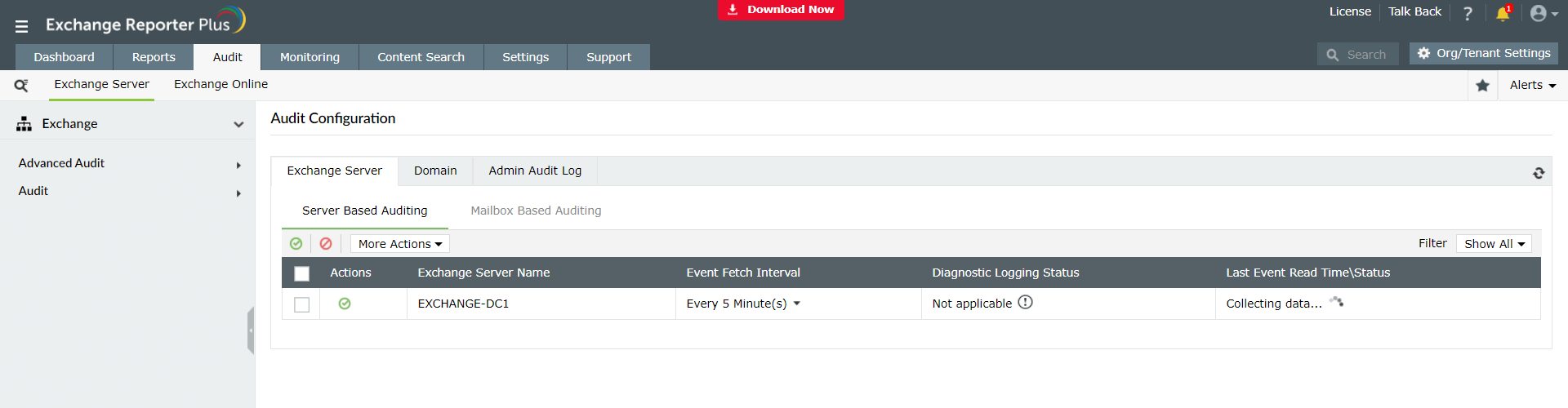Image resolution: width=1568 pixels, height=408 pixels.
Task: Open the Domain configuration tab
Action: click(435, 171)
